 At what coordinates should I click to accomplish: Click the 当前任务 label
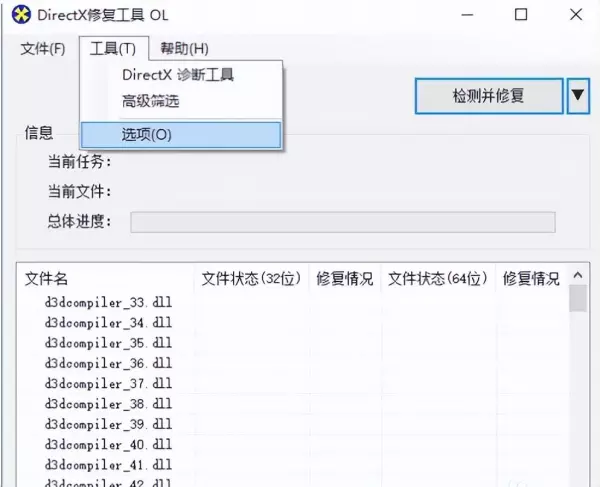79,161
